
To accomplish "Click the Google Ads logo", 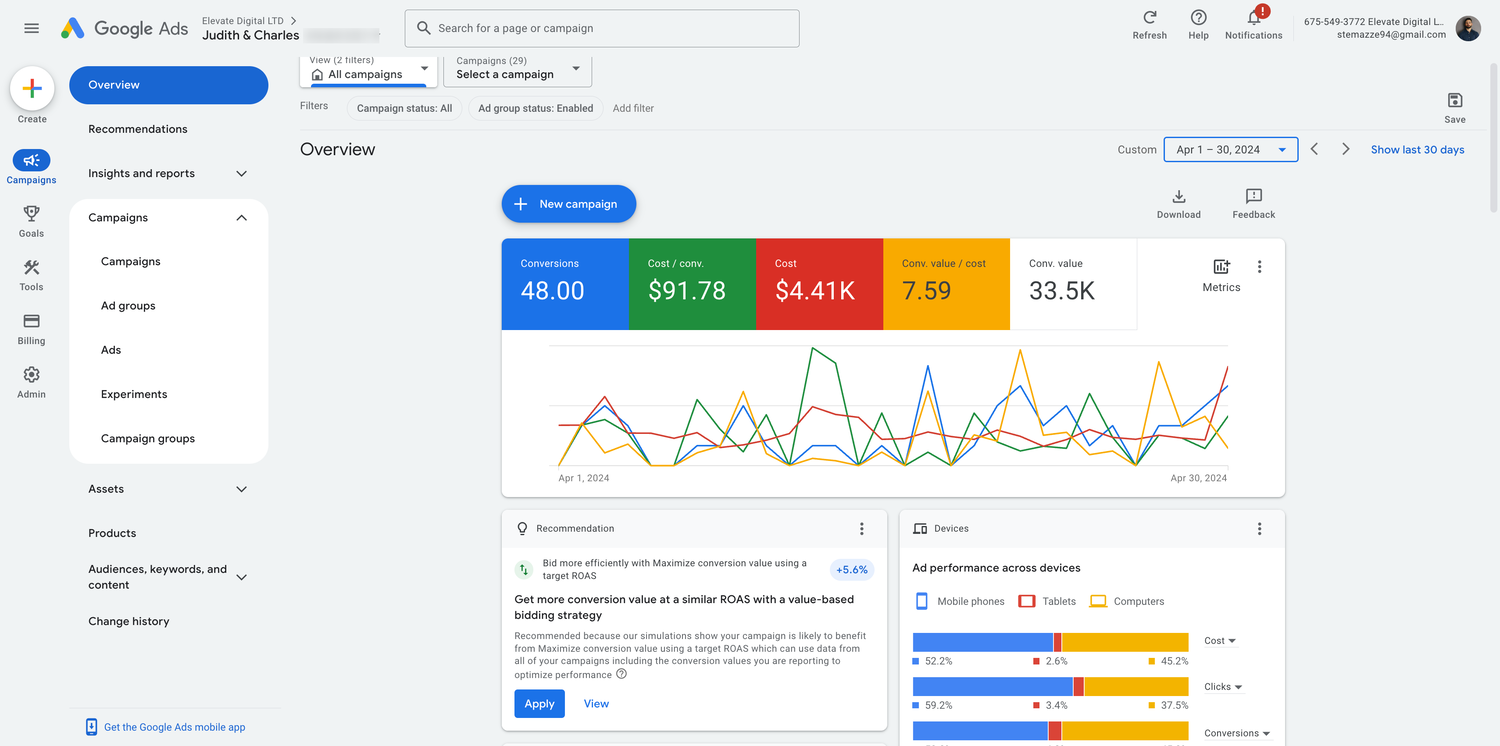I will 124,28.
